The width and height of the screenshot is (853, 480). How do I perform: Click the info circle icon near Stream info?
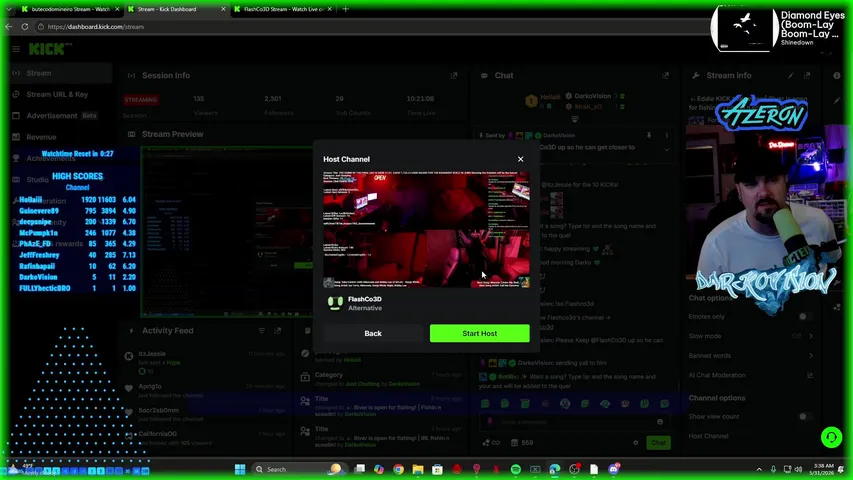click(837, 76)
